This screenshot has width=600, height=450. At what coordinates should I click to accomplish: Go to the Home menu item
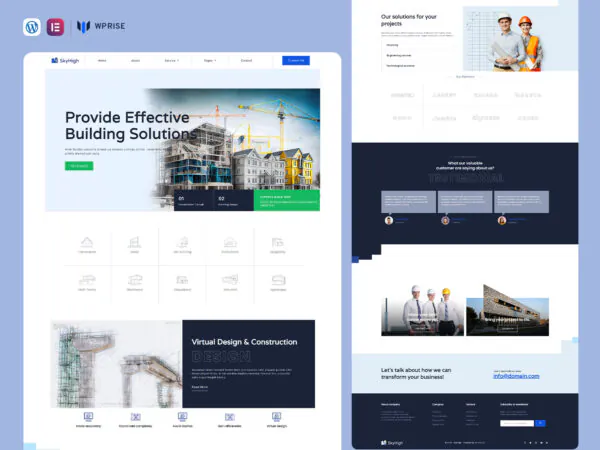102,60
